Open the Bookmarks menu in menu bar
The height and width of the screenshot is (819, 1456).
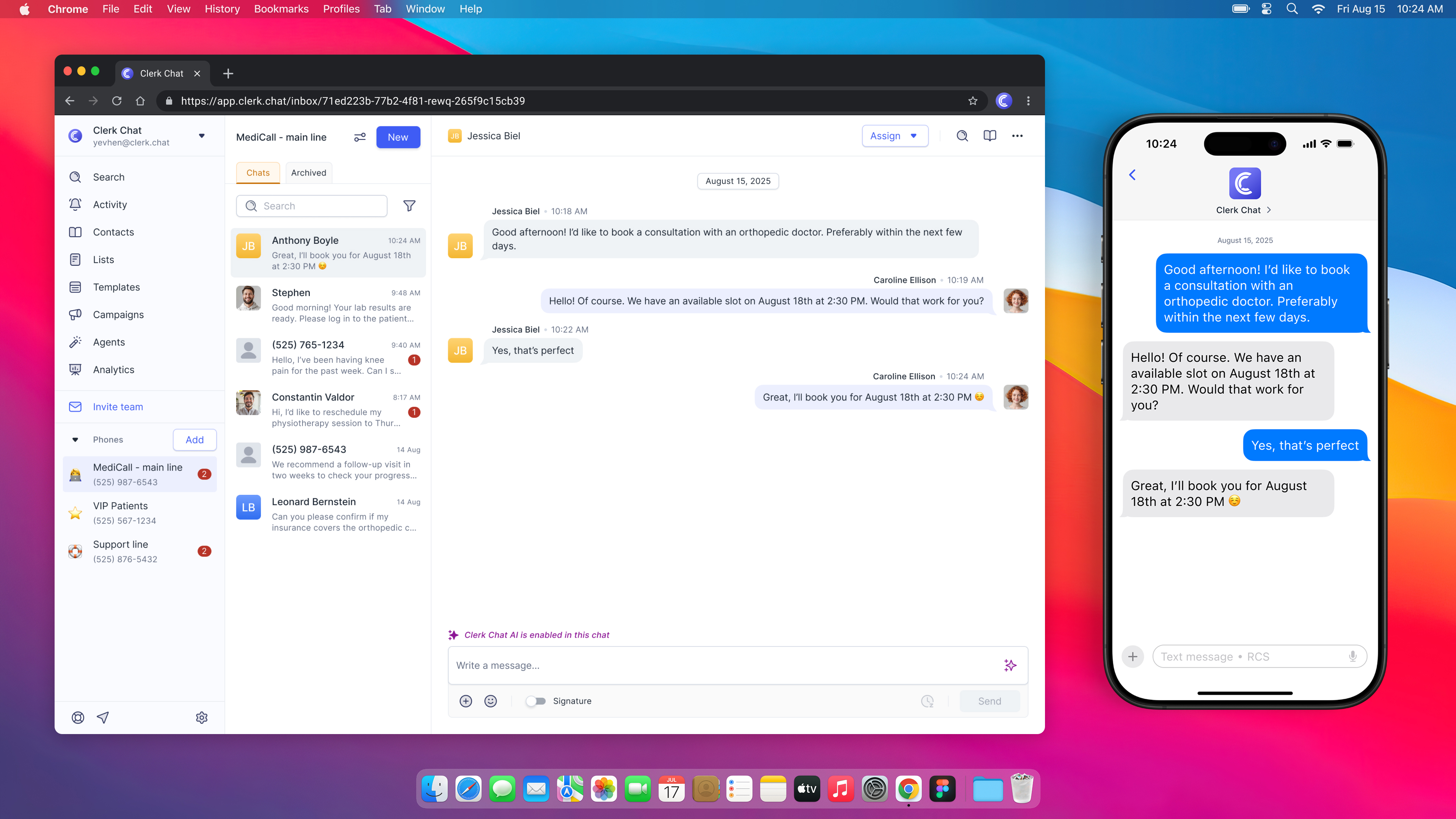pos(281,9)
